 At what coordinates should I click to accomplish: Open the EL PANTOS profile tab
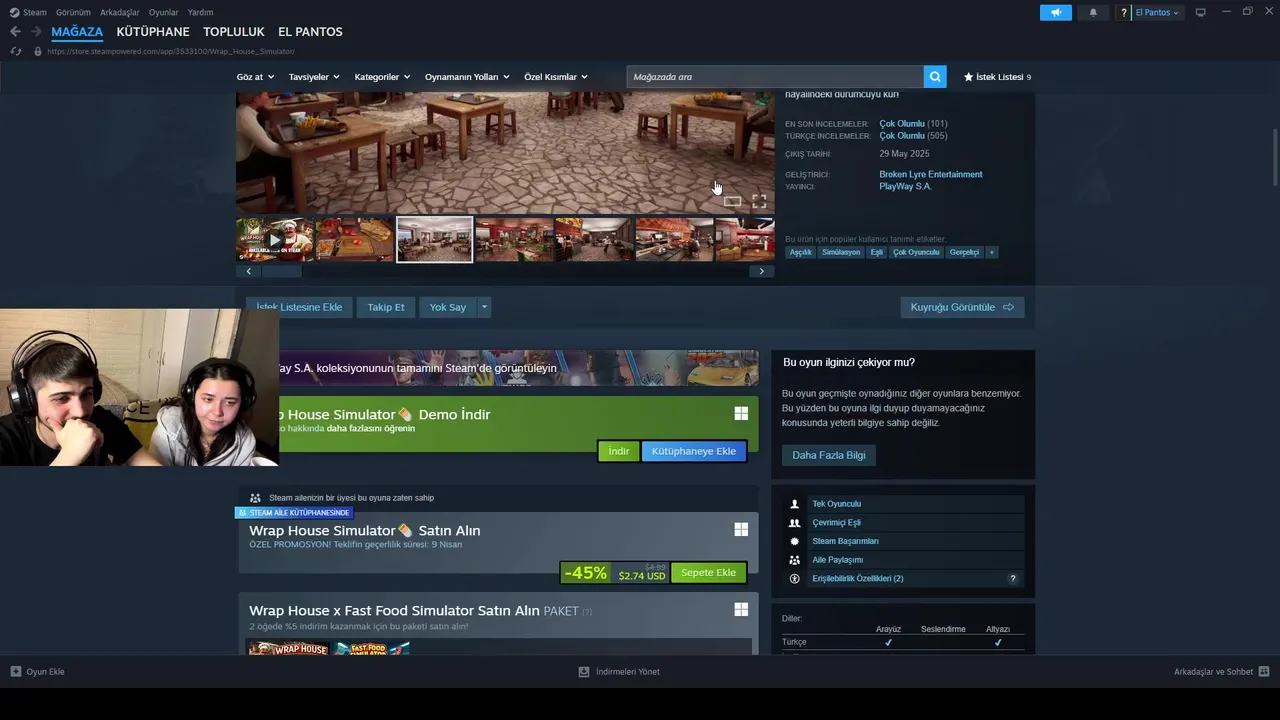point(310,32)
